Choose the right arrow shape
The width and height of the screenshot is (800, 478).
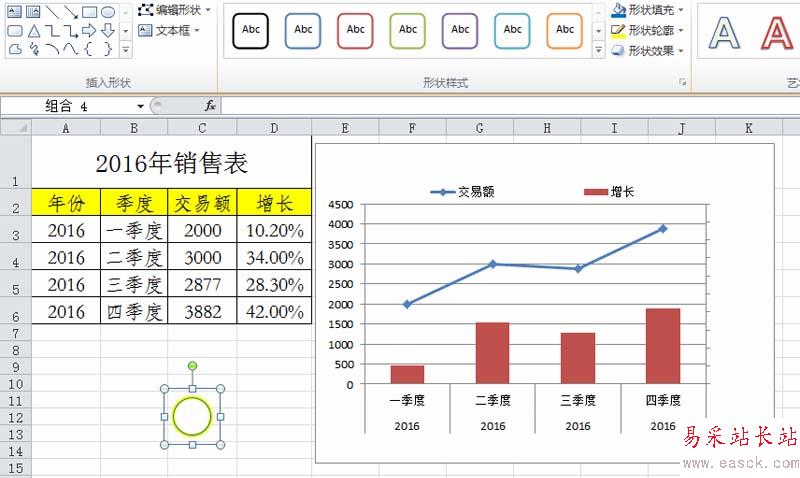point(89,31)
